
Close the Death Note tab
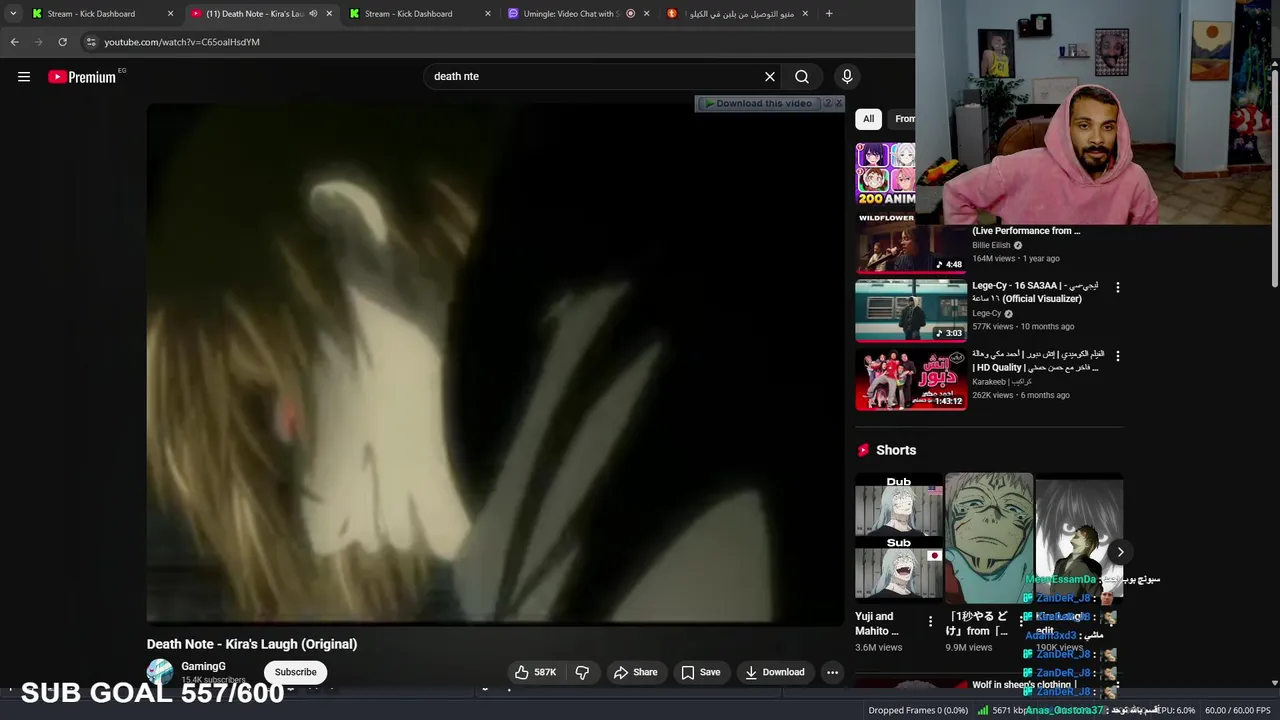[x=329, y=14]
